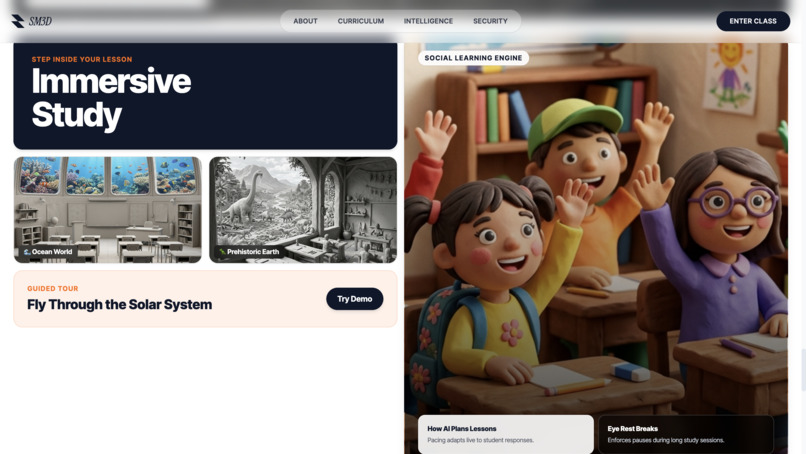
Task: Open the Intelligence nav link
Action: coord(428,21)
